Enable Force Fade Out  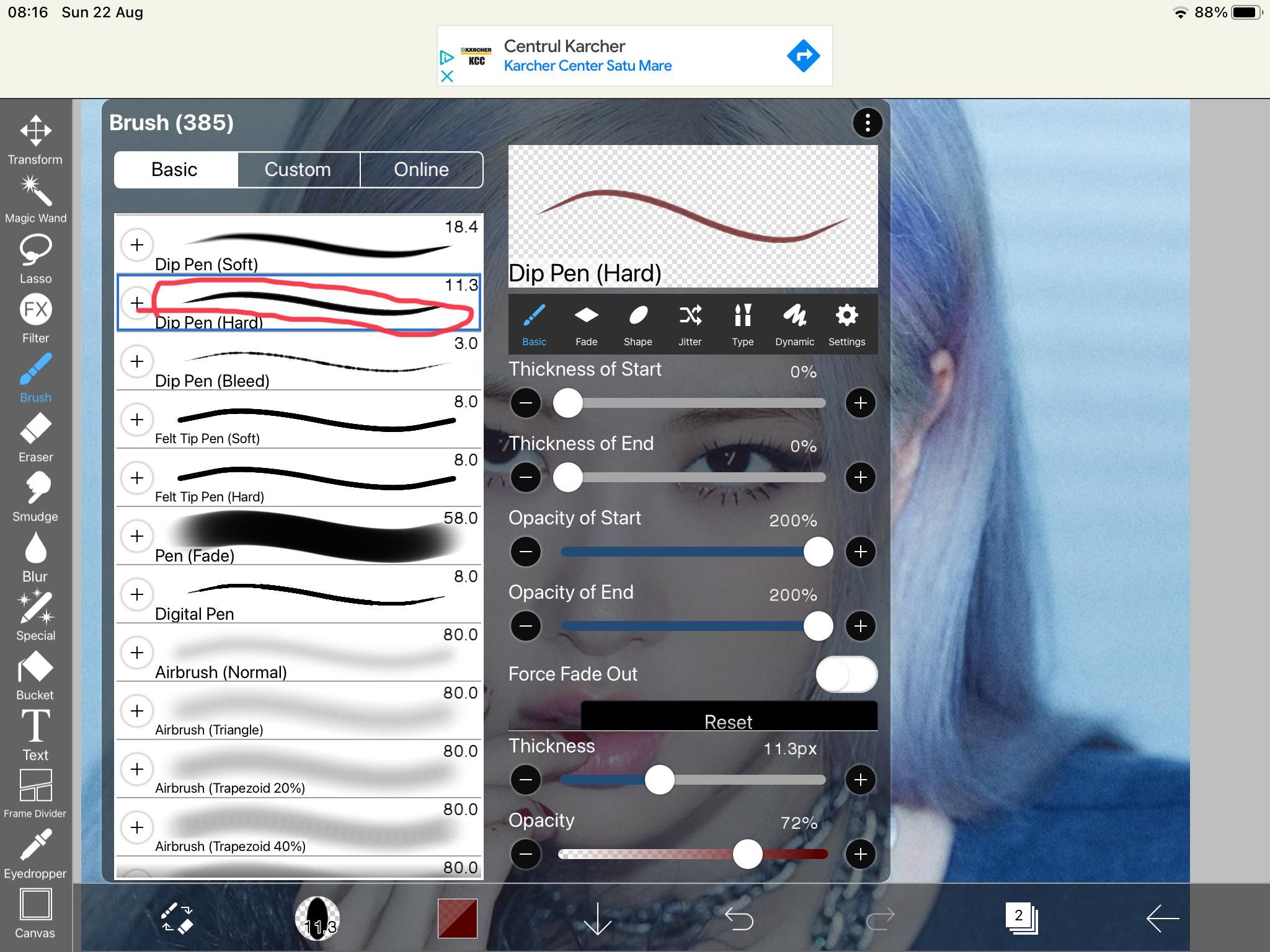[x=847, y=674]
